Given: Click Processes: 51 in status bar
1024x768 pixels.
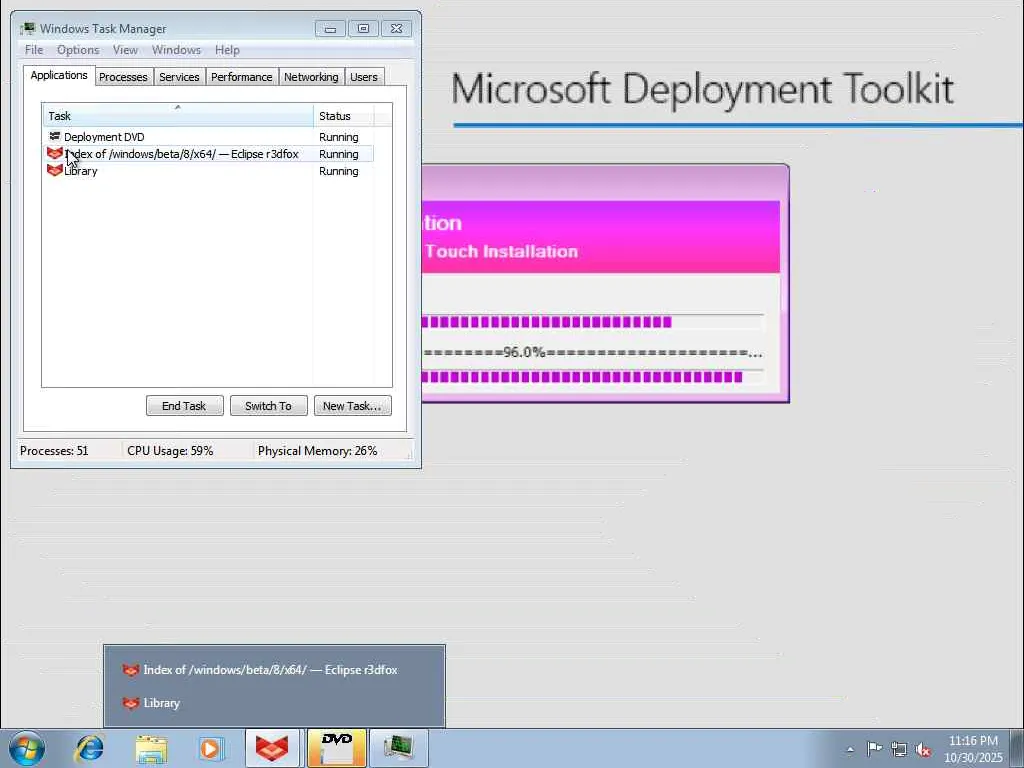Looking at the screenshot, I should pos(54,451).
